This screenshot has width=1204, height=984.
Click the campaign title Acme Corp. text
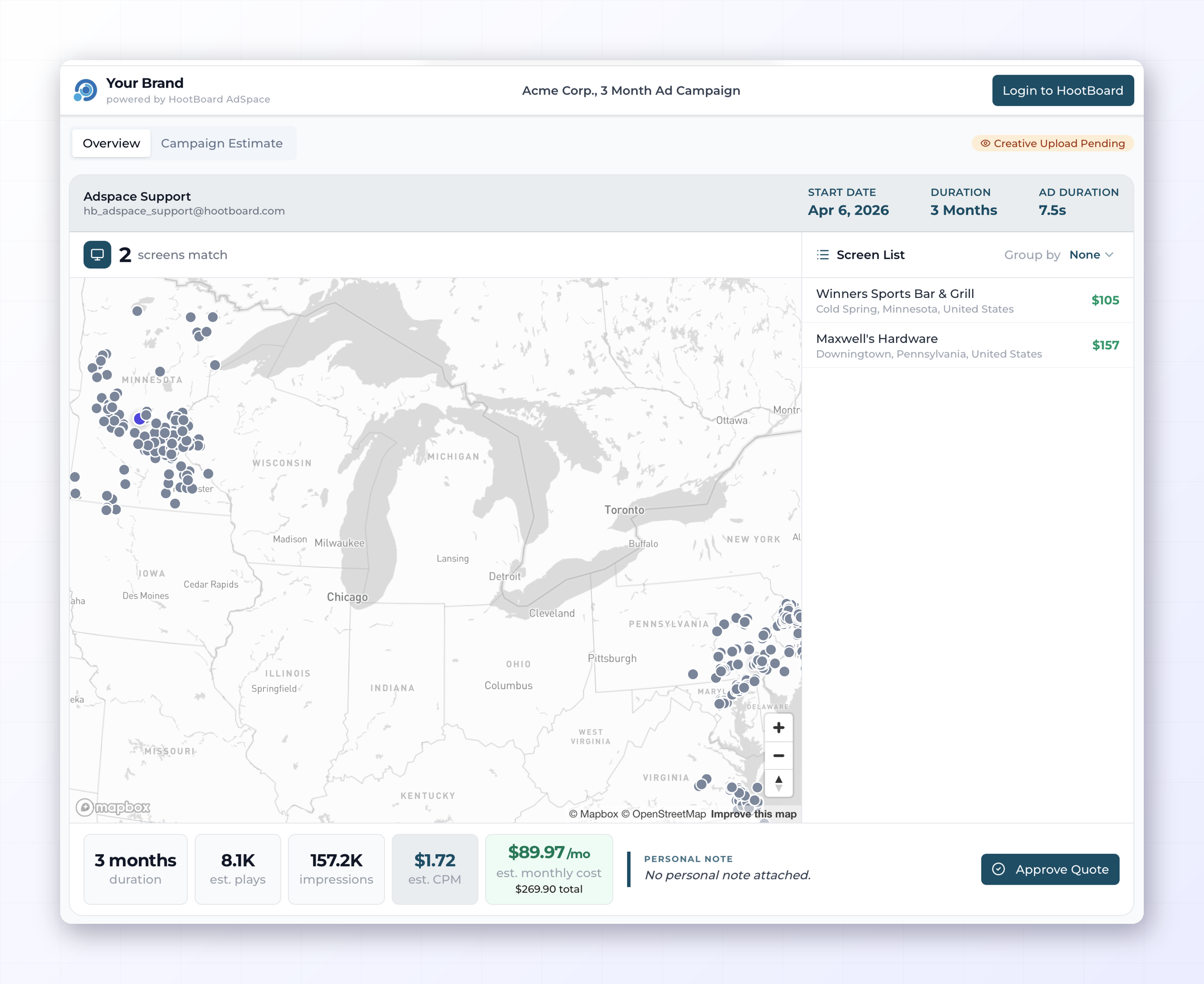tap(631, 91)
